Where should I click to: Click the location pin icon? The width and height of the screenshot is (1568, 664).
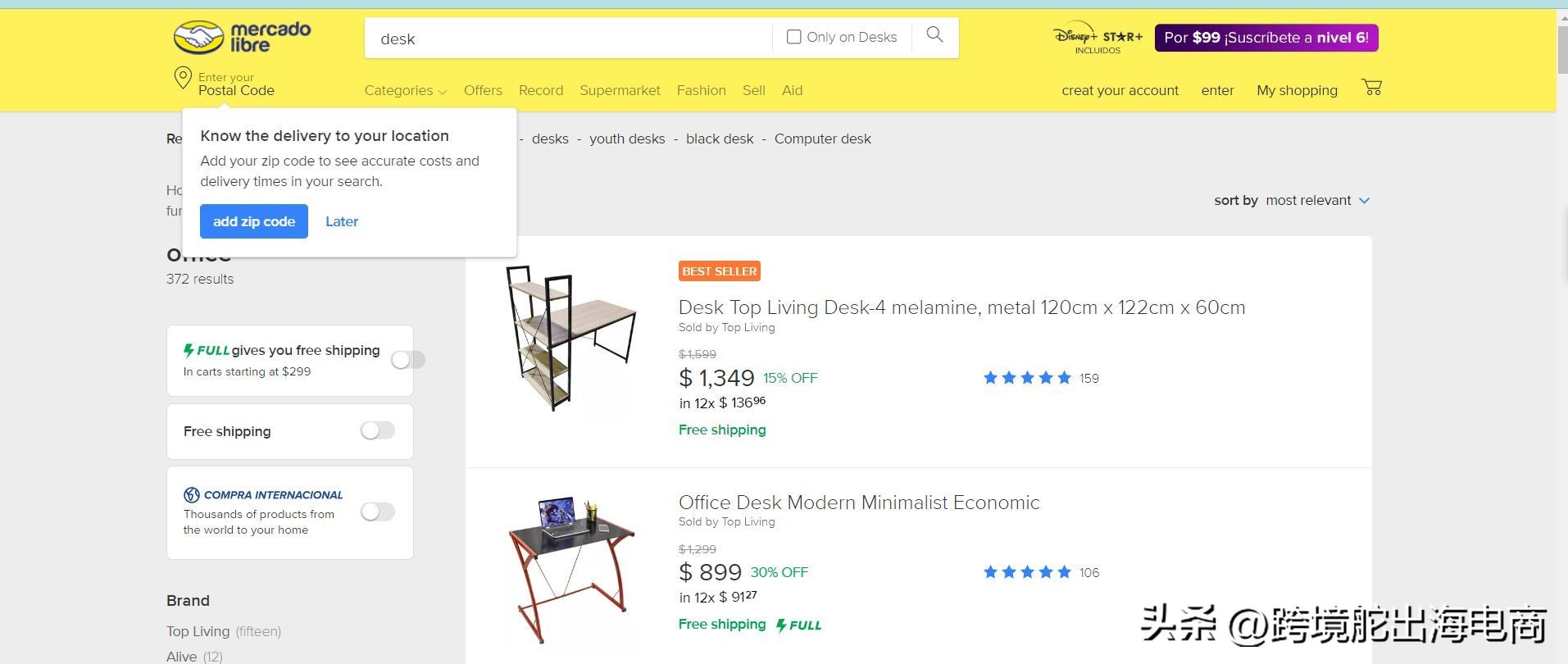pos(183,79)
